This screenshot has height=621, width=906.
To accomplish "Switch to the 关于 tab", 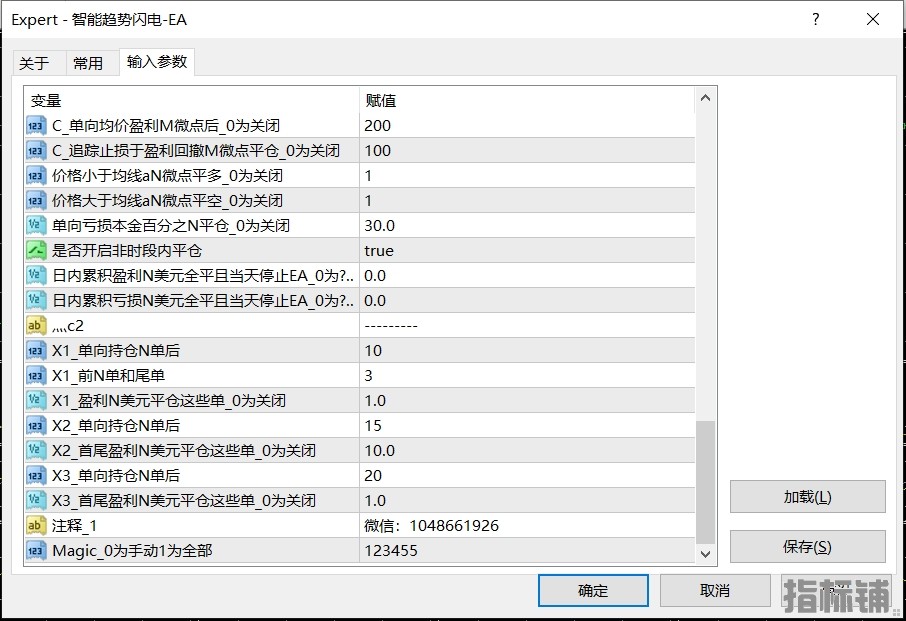I will tap(34, 63).
